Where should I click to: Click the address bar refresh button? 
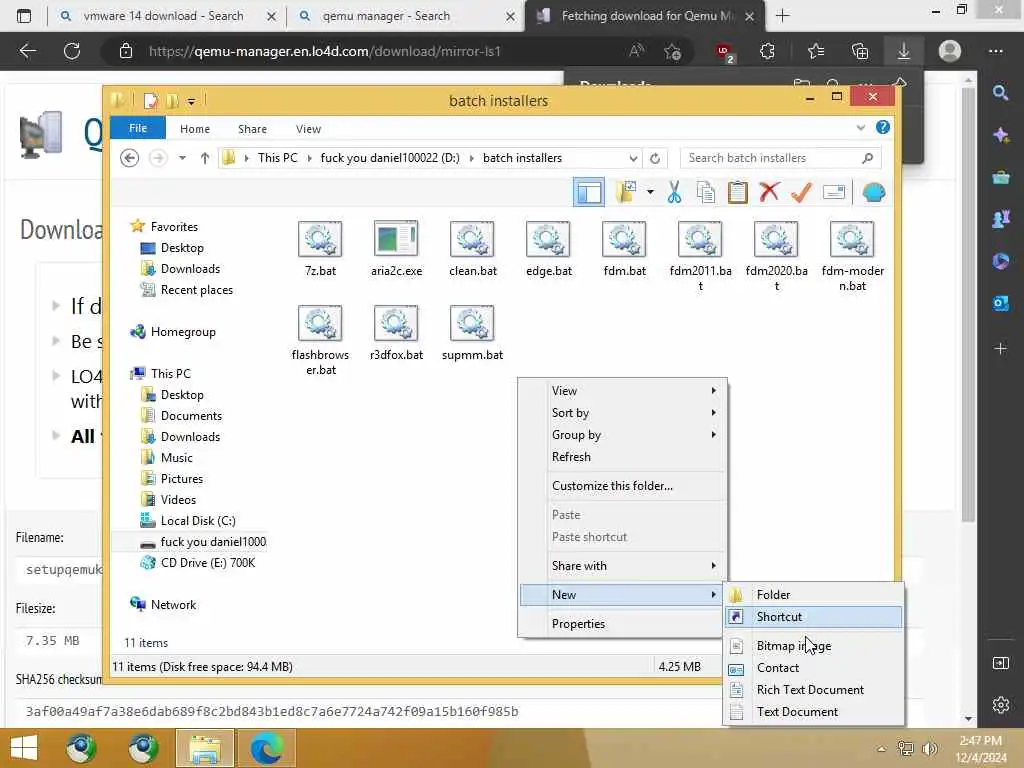[655, 158]
